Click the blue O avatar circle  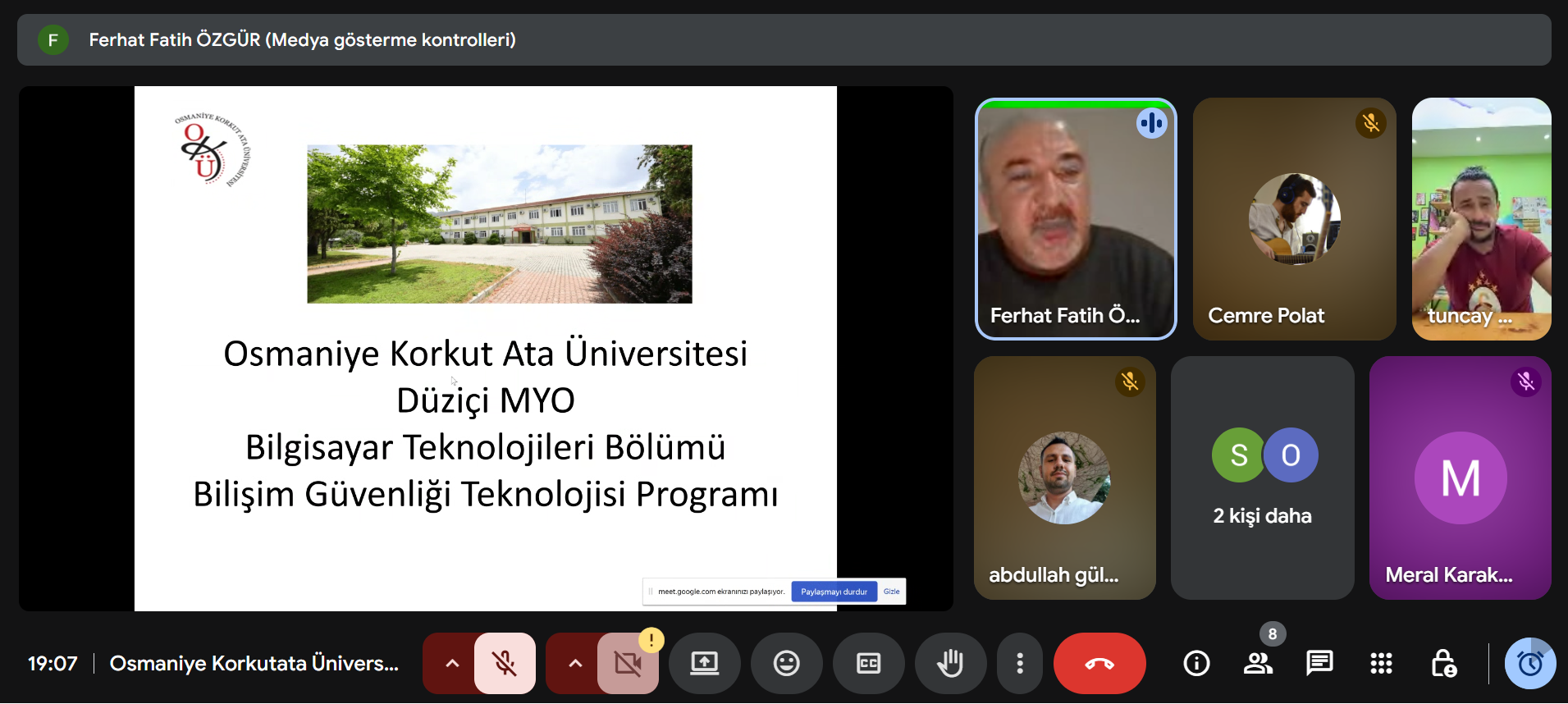1291,455
